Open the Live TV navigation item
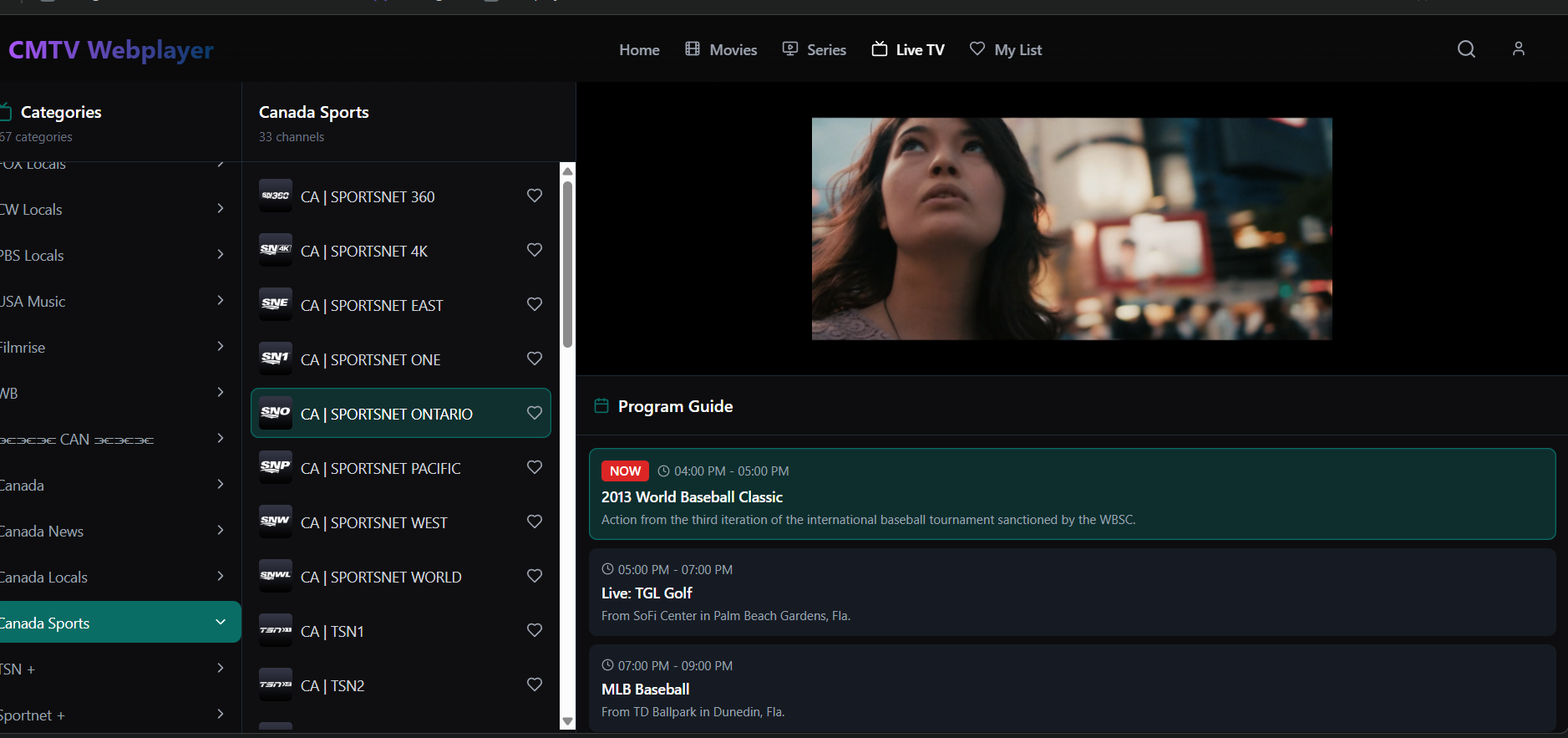Viewport: 1568px width, 738px height. (x=908, y=50)
